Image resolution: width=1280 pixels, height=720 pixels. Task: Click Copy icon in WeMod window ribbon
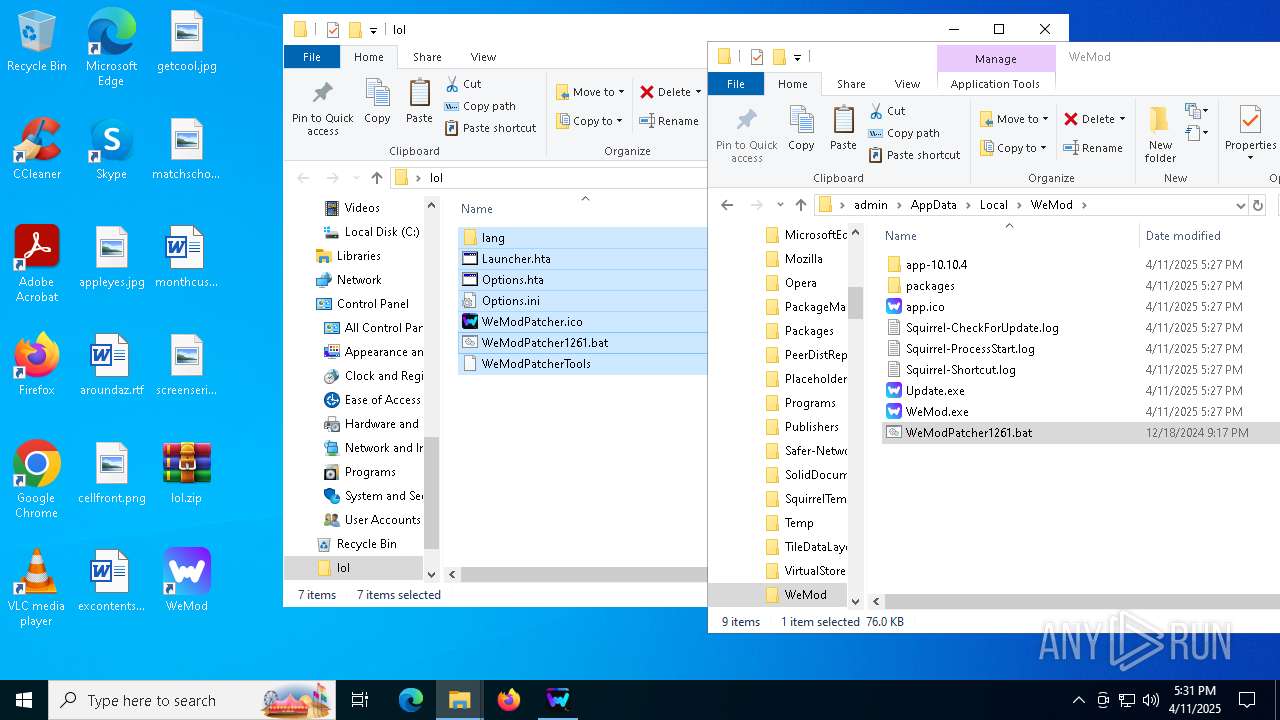tap(802, 128)
